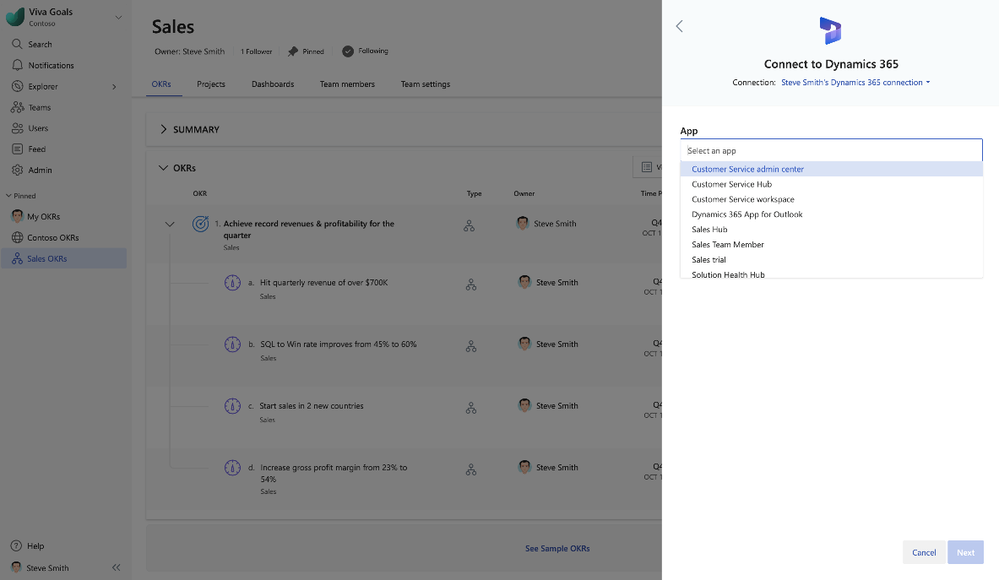Click team type icon in Increase gross profit row
This screenshot has height=580, width=999.
pyautogui.click(x=471, y=470)
